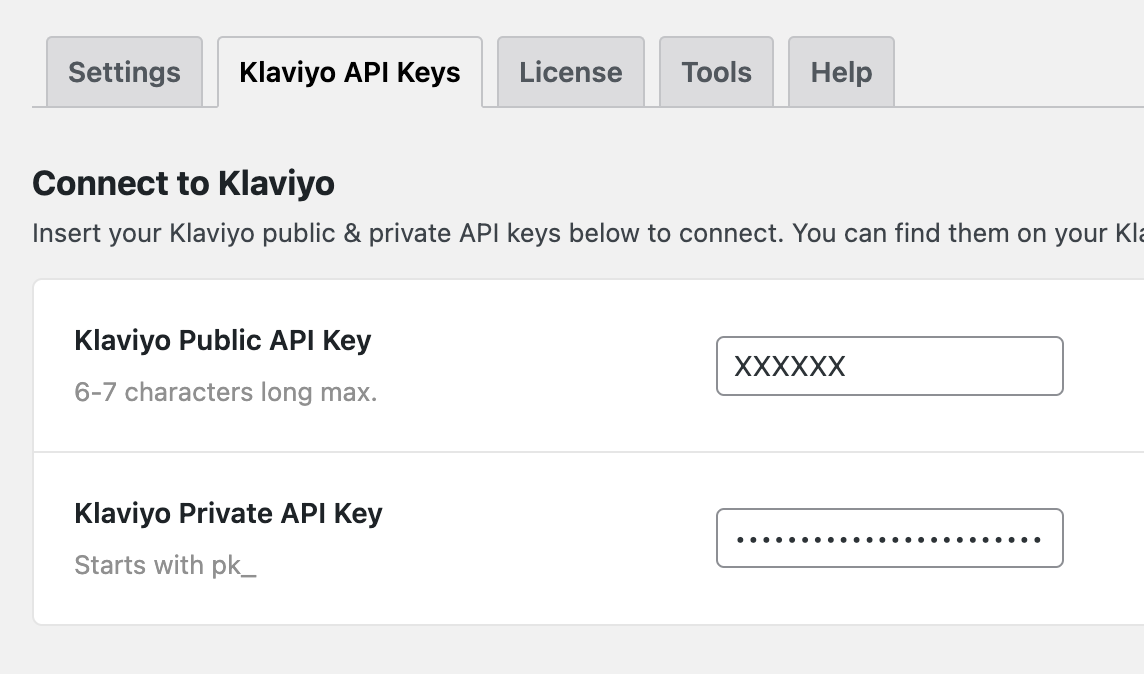Open the Help tab
This screenshot has height=674, width=1144.
(840, 71)
